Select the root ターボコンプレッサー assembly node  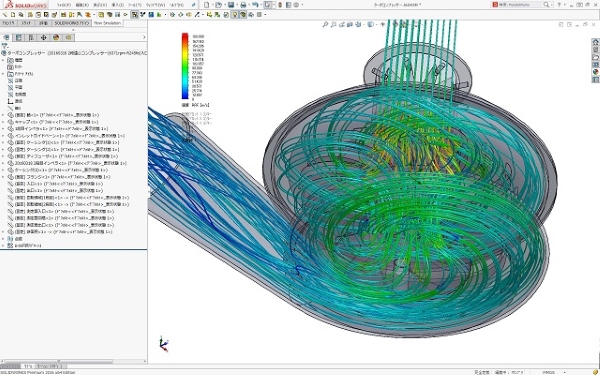coord(74,53)
